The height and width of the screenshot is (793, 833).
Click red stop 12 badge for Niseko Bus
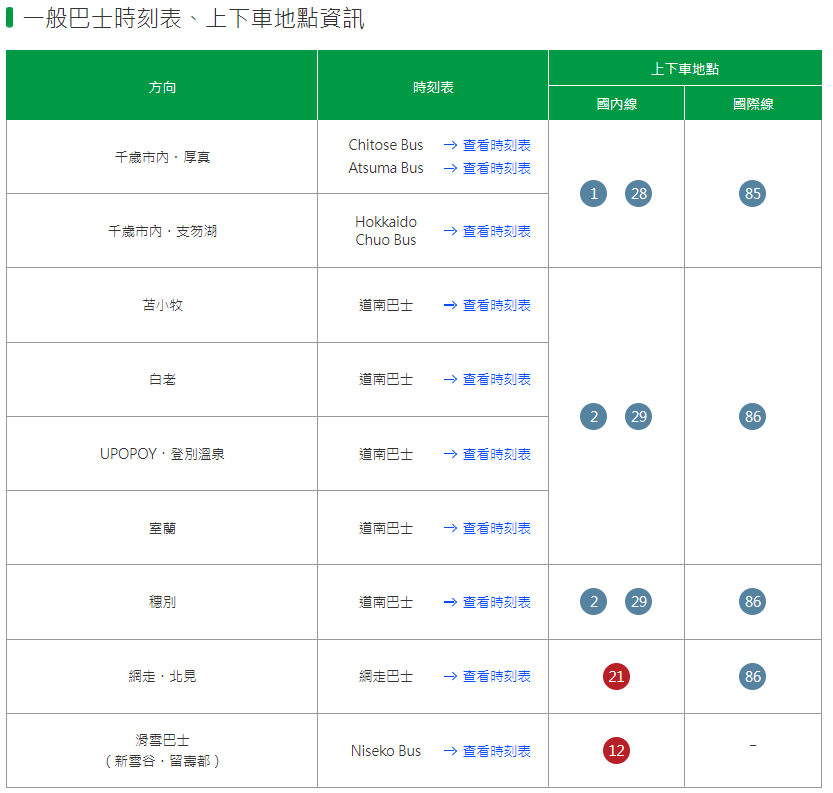click(x=616, y=751)
